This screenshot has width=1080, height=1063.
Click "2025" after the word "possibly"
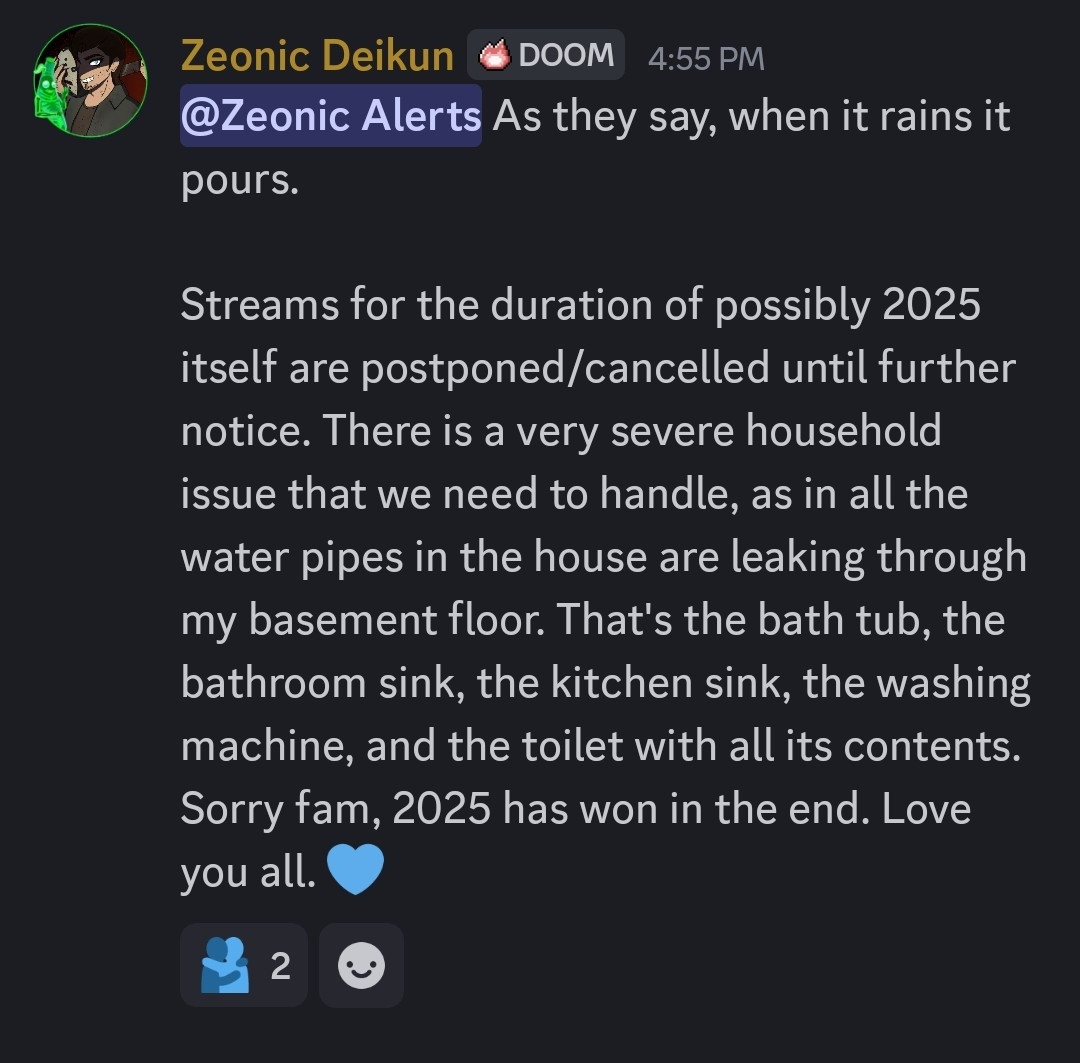[x=931, y=306]
